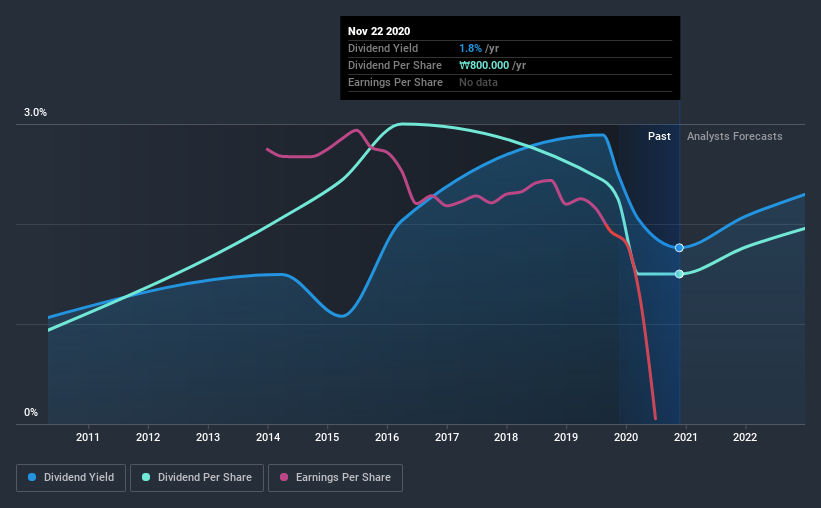Select the teal dividend per share data marker
This screenshot has height=508, width=821.
(x=679, y=274)
